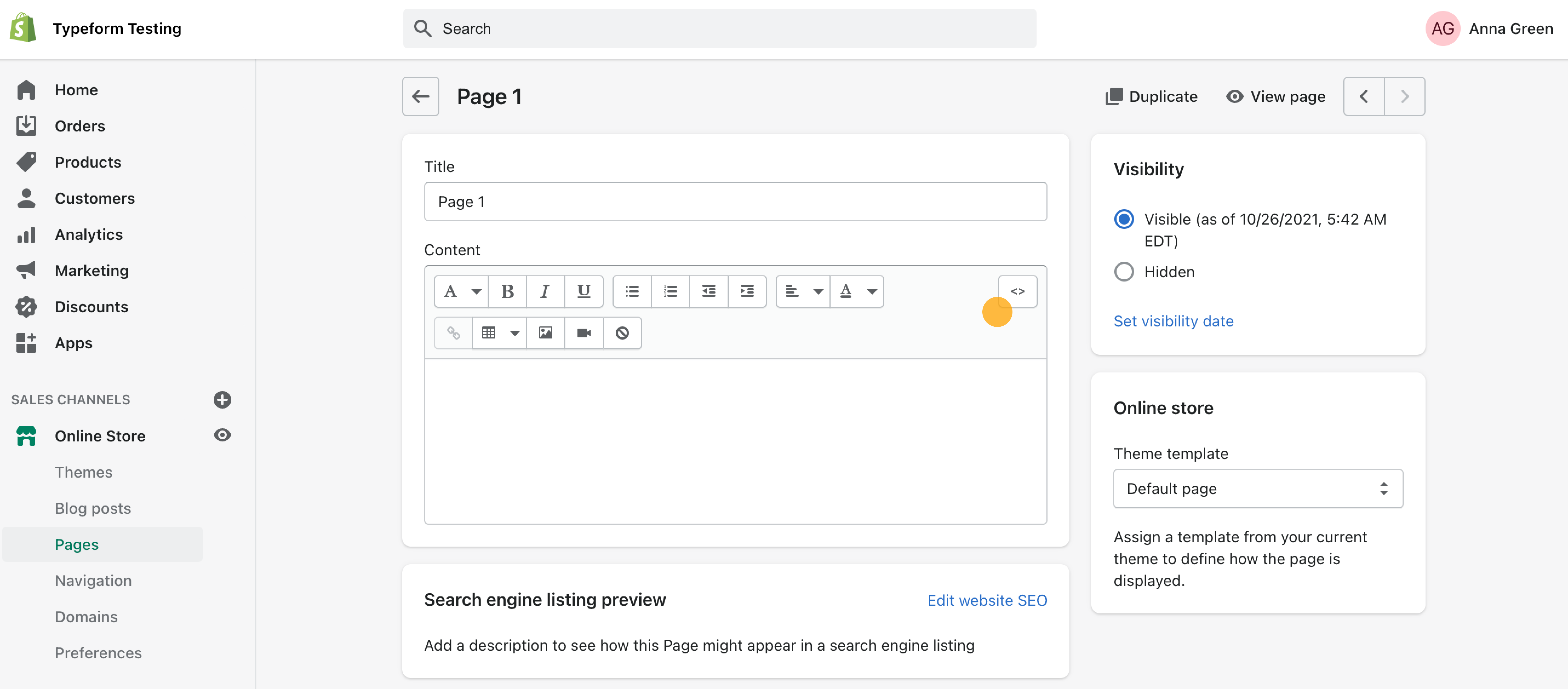Open the Theme template dropdown
The width and height of the screenshot is (1568, 689).
pos(1258,488)
